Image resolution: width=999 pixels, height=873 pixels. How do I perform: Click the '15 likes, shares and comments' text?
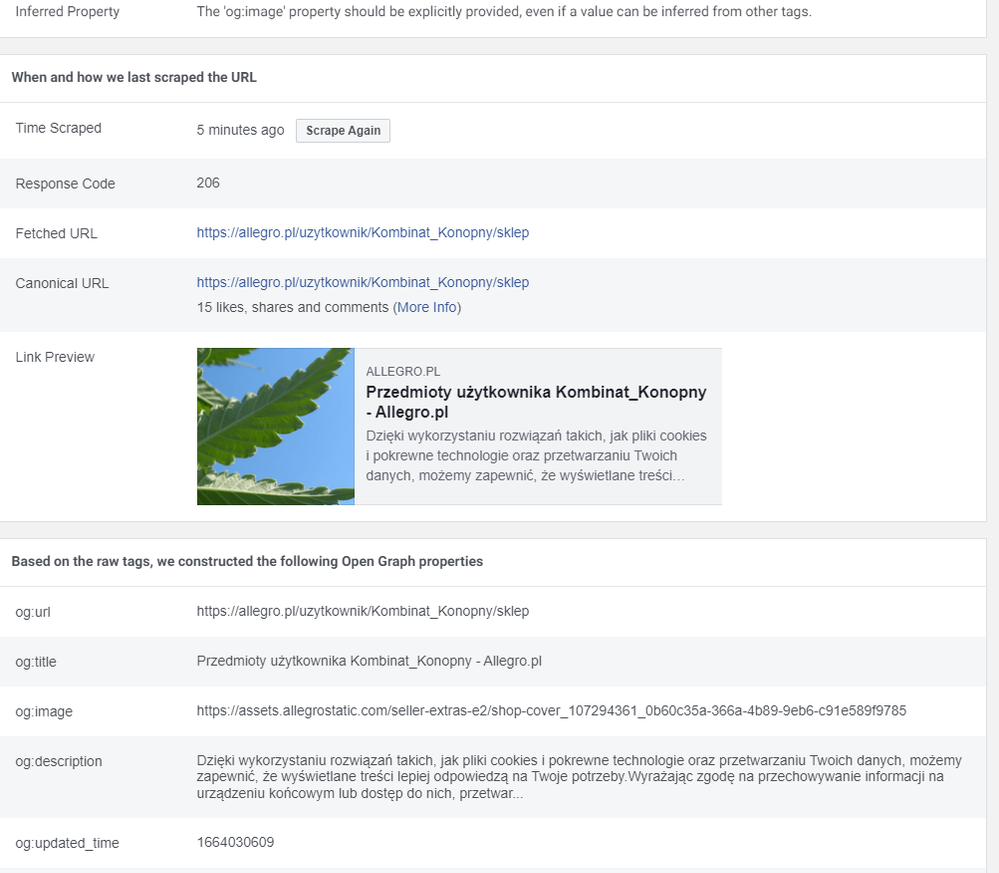[293, 307]
